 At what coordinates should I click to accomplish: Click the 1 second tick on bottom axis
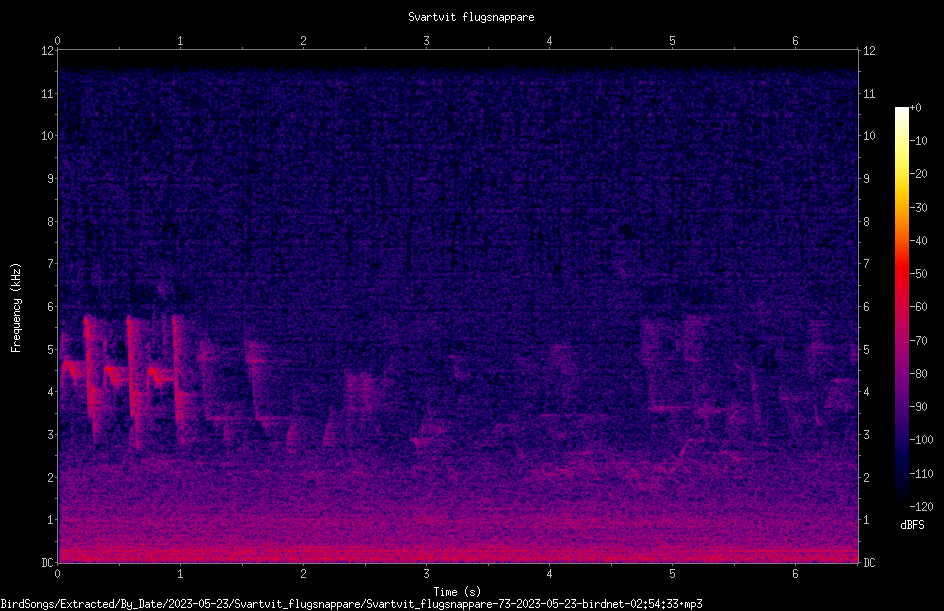180,574
